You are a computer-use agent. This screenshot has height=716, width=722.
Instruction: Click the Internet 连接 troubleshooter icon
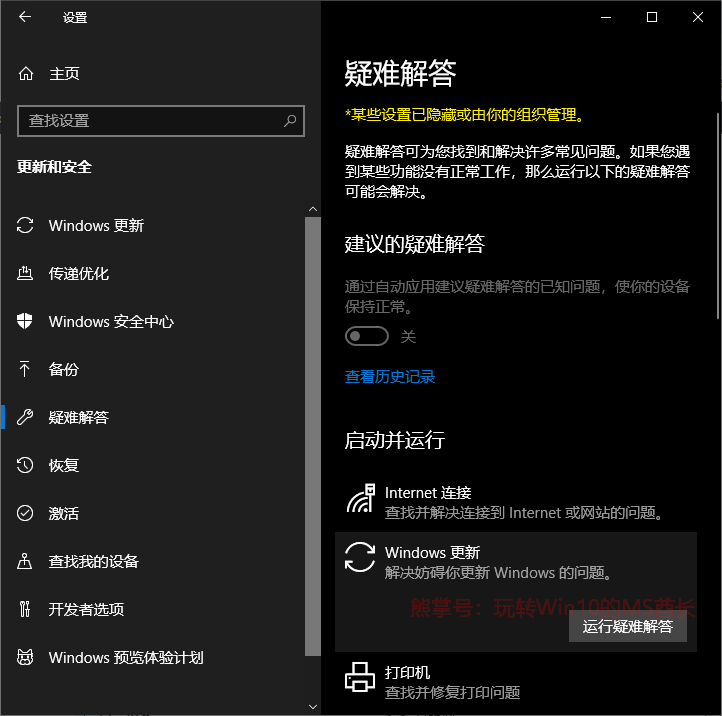[361, 498]
